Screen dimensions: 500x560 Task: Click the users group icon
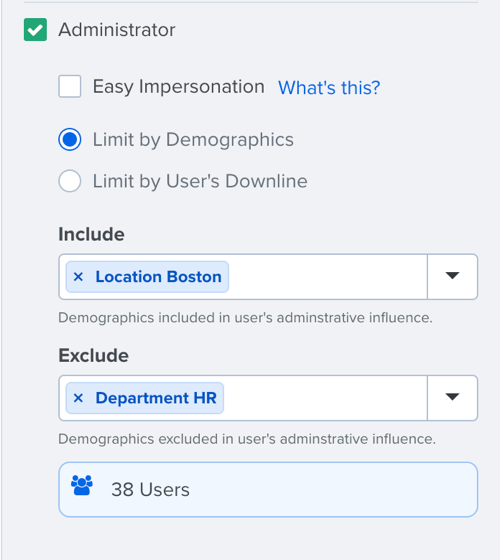tap(82, 485)
